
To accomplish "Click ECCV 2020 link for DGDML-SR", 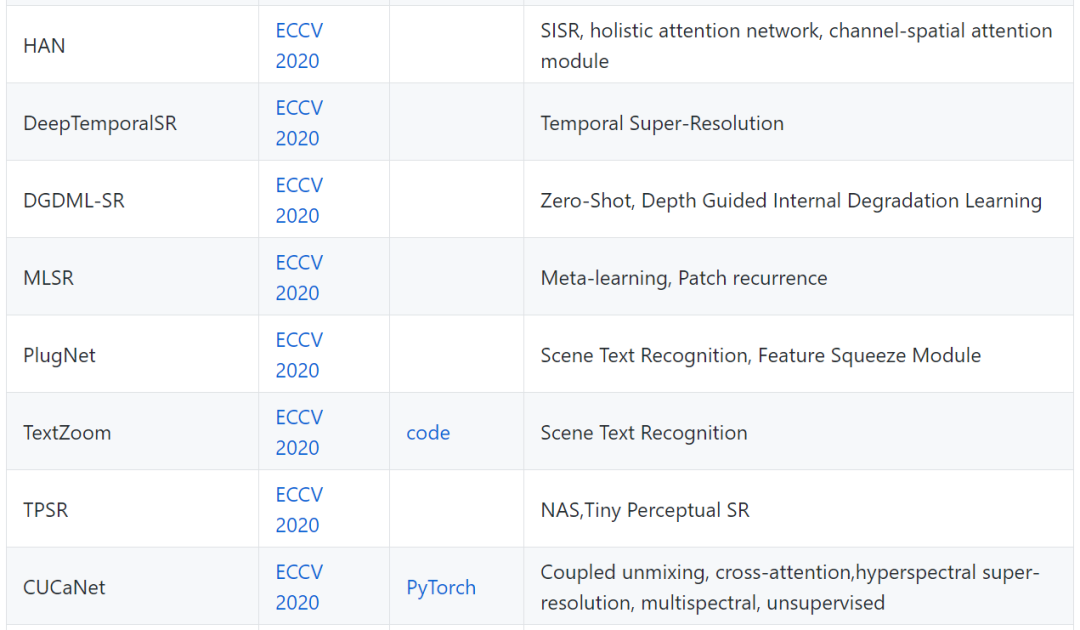I will tap(299, 200).
